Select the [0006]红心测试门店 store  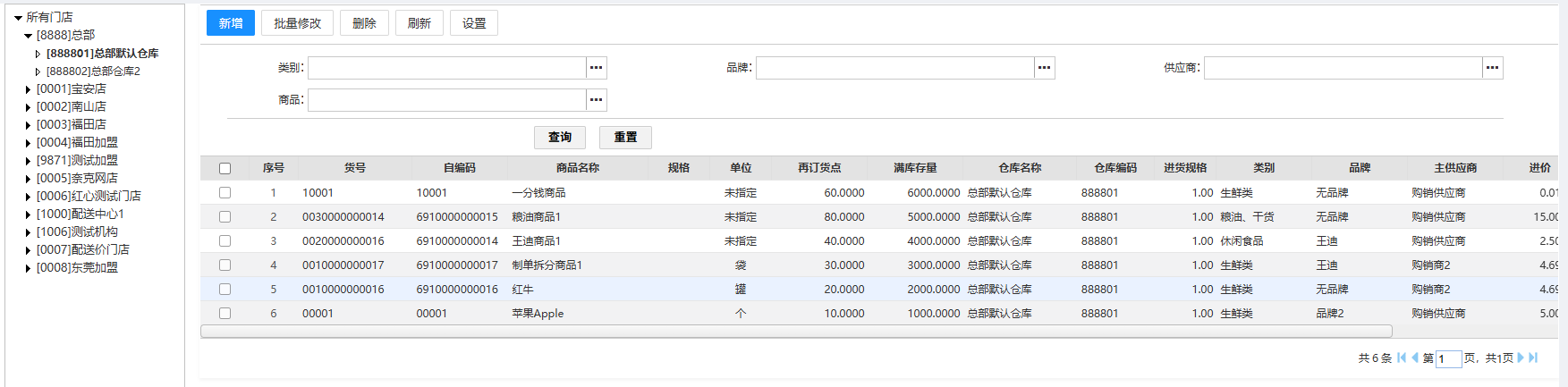click(x=89, y=196)
